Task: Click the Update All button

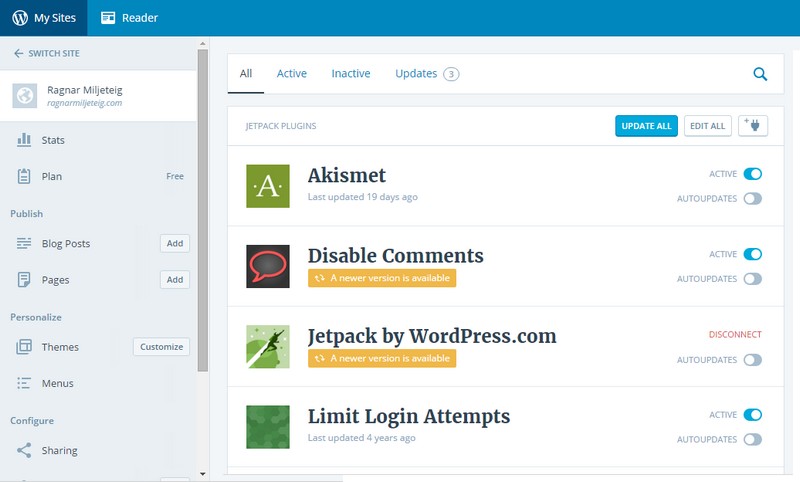Action: tap(646, 125)
